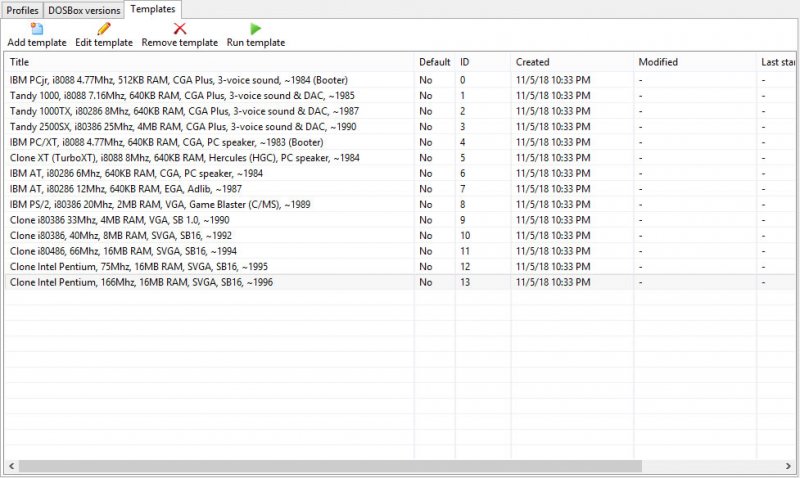The image size is (800, 478).
Task: Click the Created date in the ID 7 row
Action: point(553,189)
